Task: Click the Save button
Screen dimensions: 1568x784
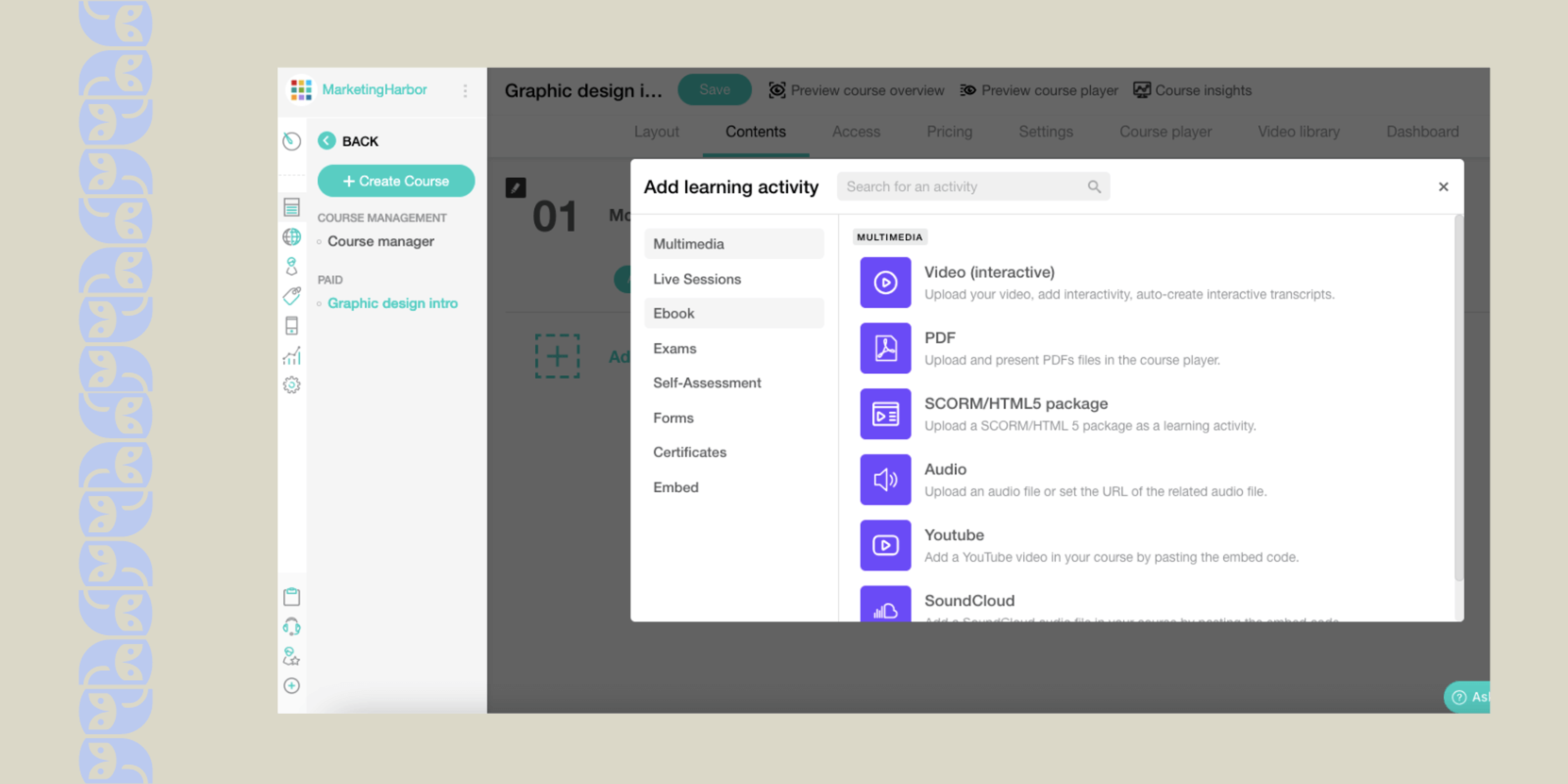Action: tap(714, 90)
